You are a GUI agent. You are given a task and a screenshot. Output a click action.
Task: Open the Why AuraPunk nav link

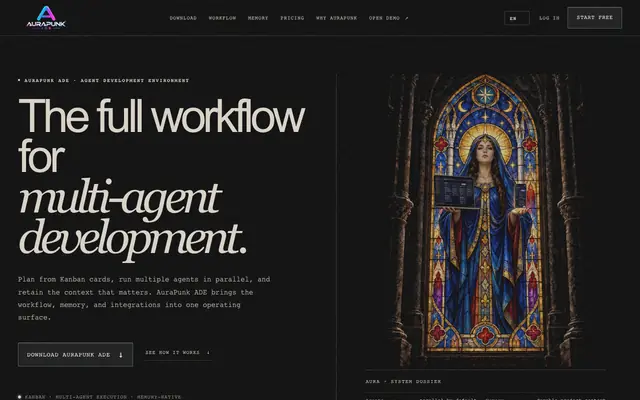point(336,18)
